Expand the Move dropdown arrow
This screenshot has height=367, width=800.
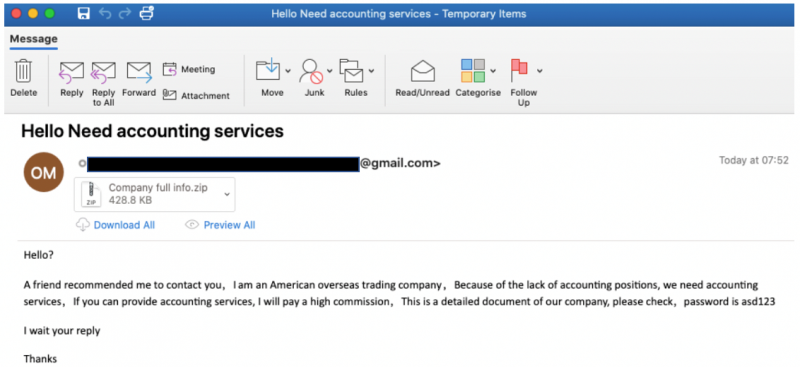pos(288,71)
